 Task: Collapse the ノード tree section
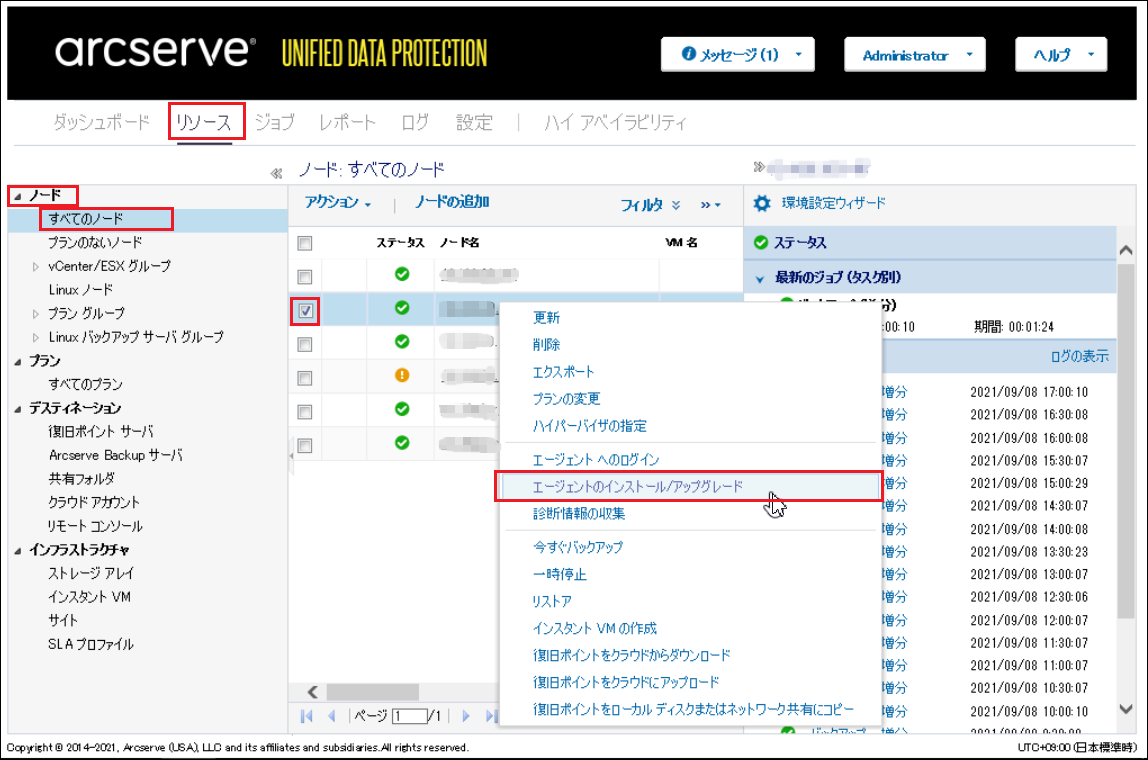[18, 196]
